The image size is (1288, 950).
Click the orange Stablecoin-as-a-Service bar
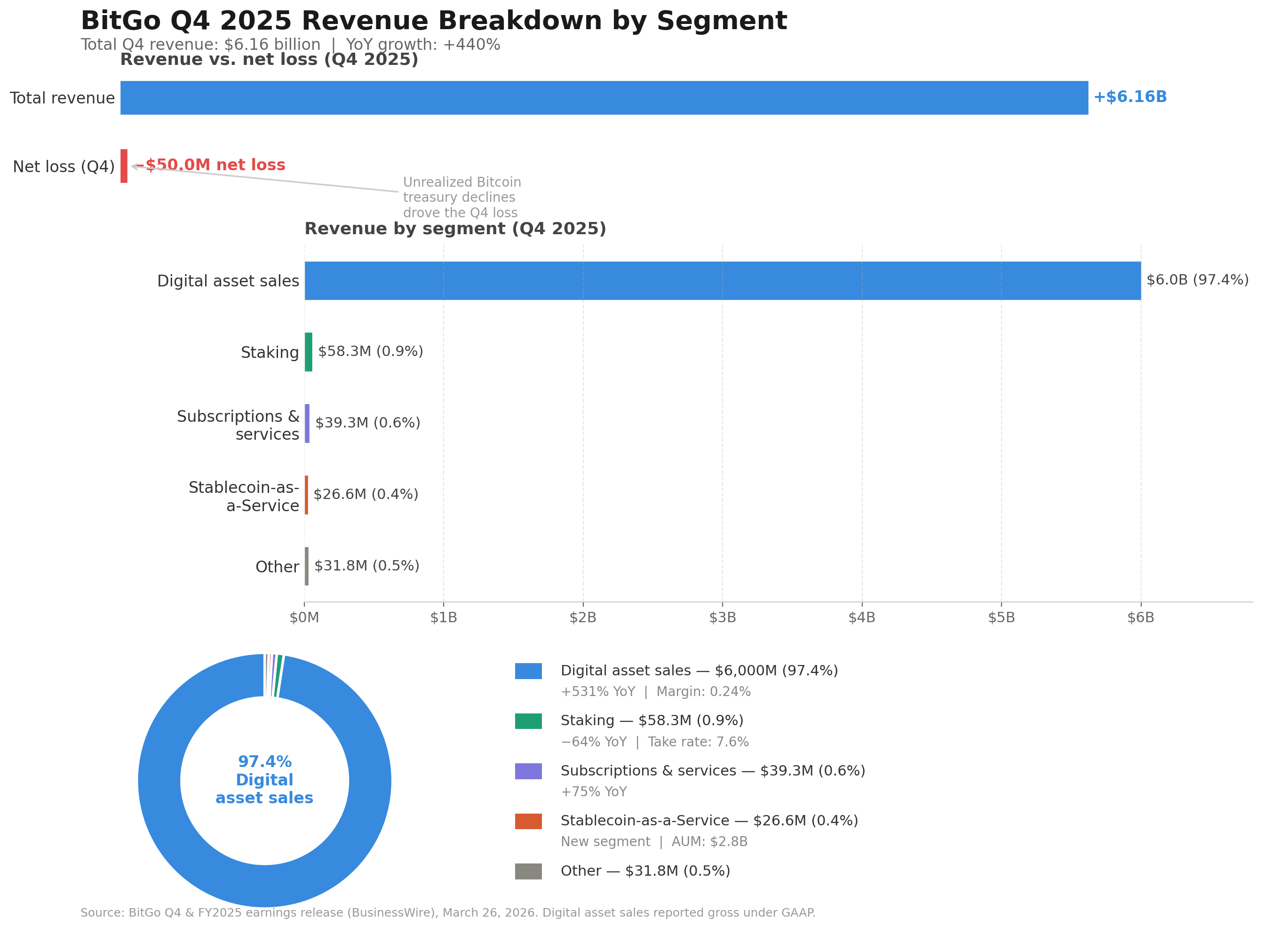click(306, 495)
